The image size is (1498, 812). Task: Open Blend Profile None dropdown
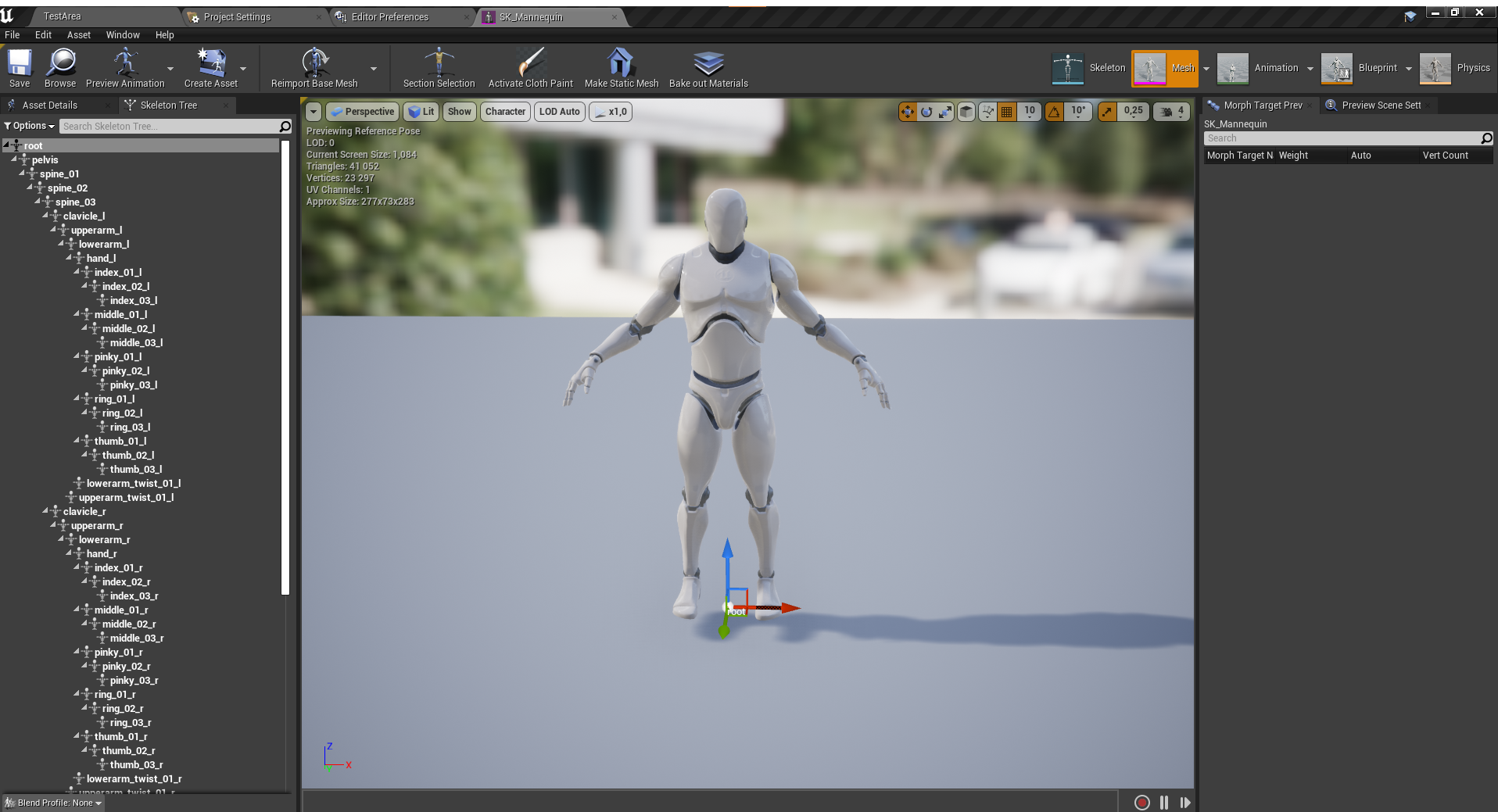click(54, 803)
